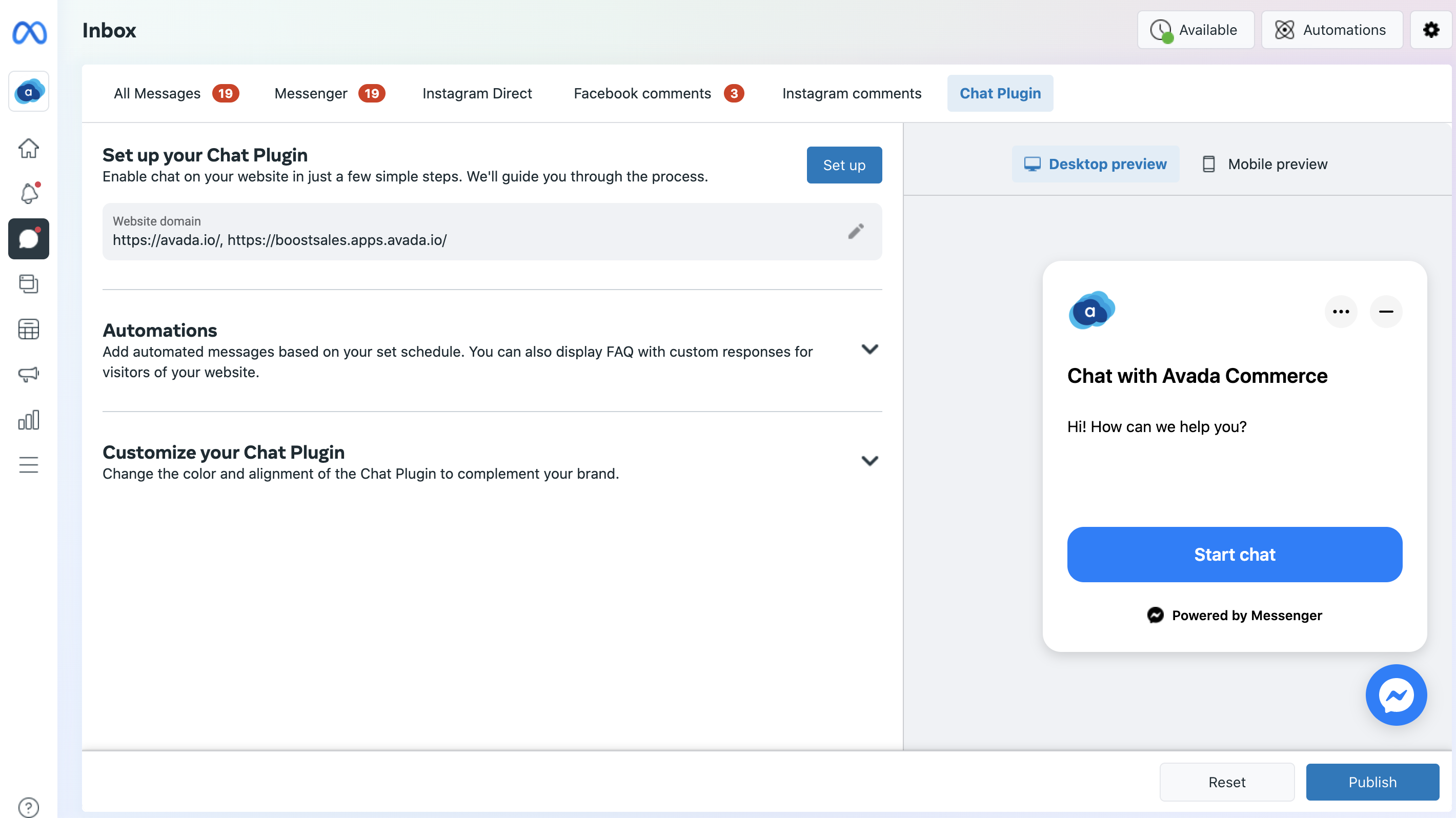
Task: Open the Insights bar chart icon
Action: click(28, 420)
